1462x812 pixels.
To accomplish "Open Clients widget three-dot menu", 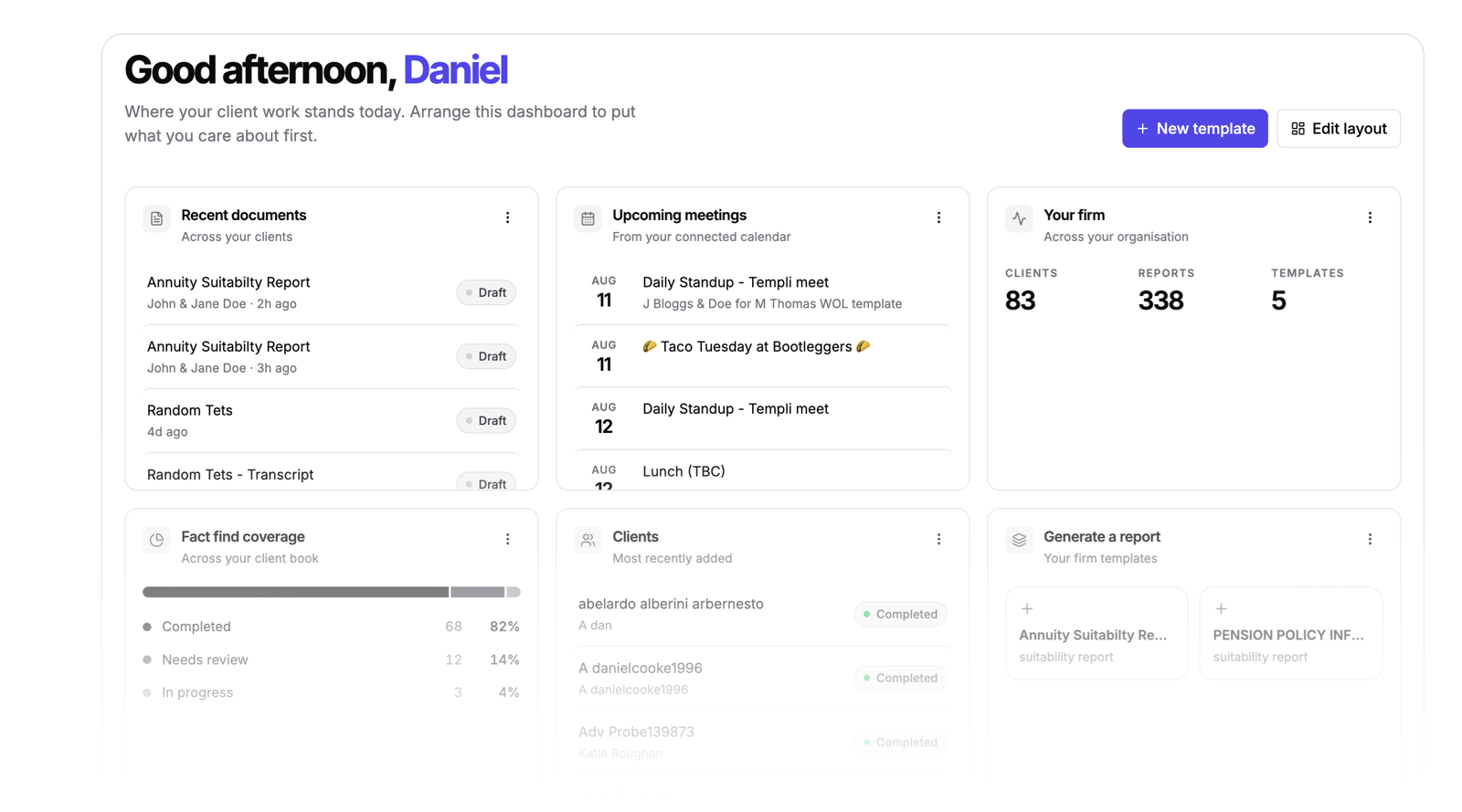I will click(x=938, y=539).
